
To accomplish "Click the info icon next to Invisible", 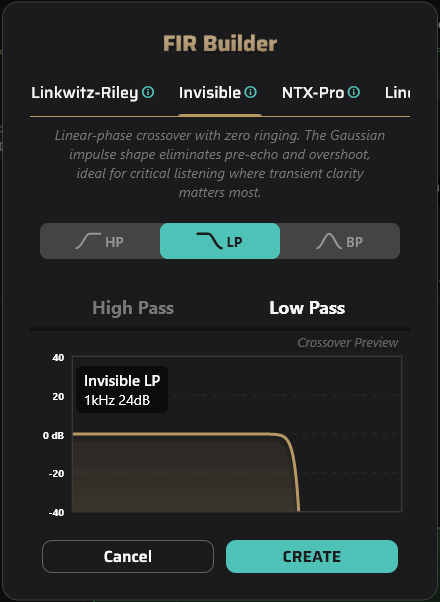I will tap(251, 92).
